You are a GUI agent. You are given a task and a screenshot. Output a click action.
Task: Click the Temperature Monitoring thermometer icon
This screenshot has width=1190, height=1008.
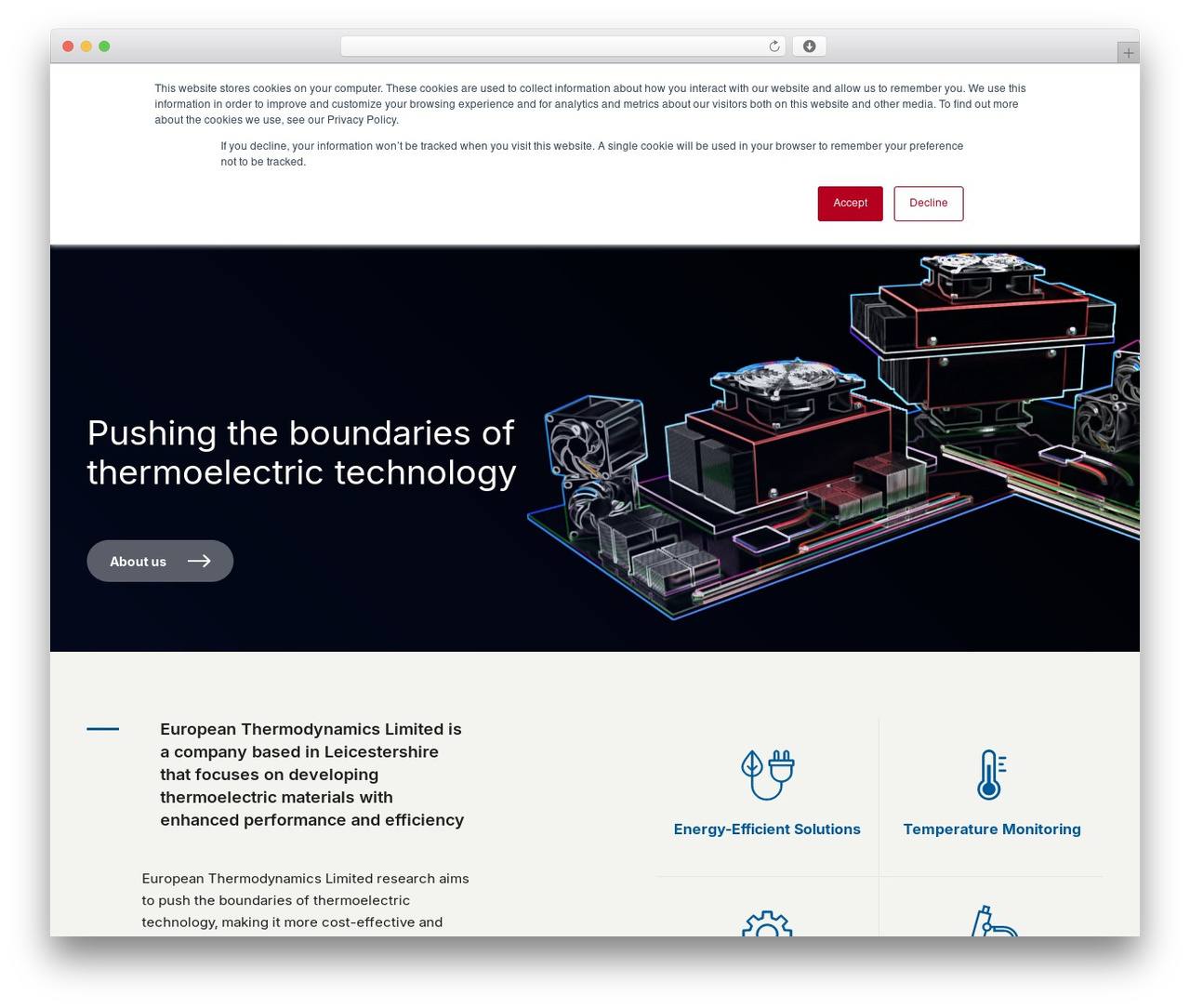coord(992,775)
